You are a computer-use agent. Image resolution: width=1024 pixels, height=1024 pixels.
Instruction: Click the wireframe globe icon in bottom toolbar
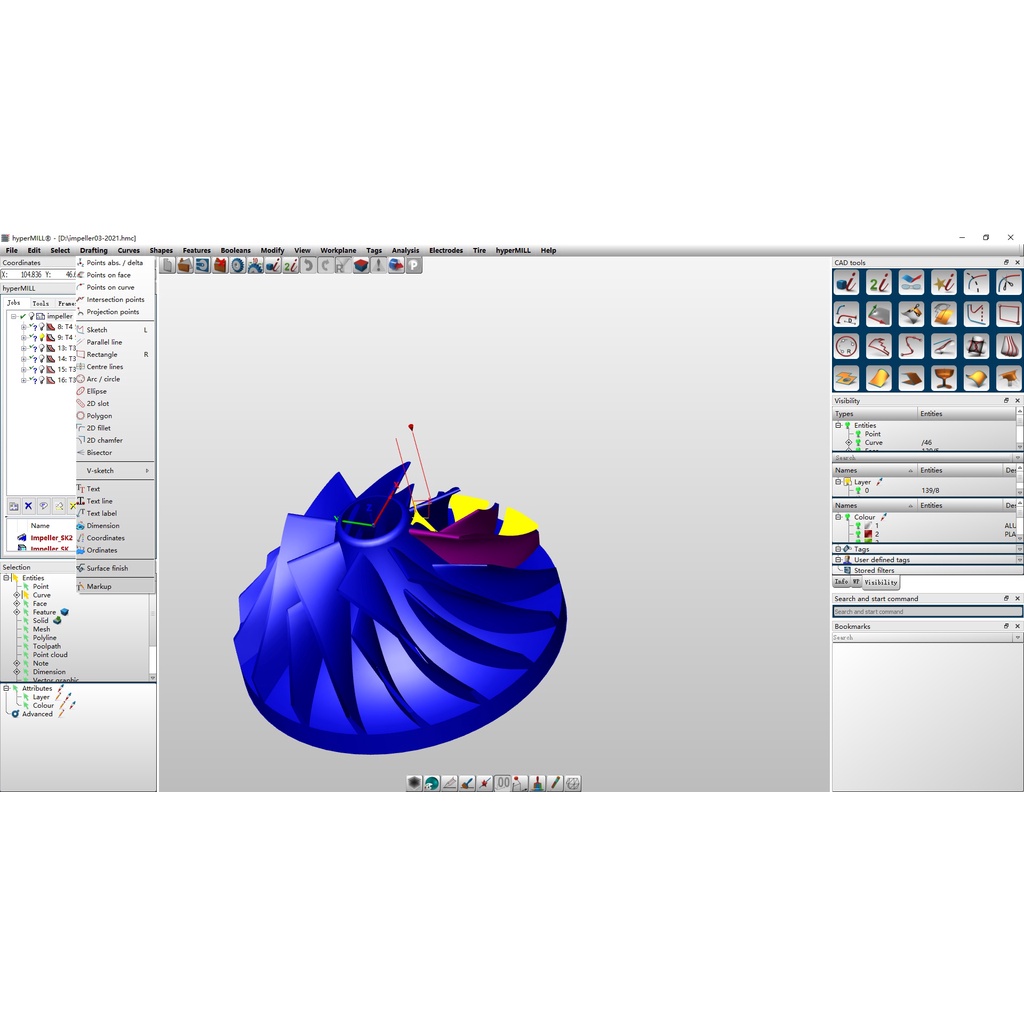tap(573, 782)
